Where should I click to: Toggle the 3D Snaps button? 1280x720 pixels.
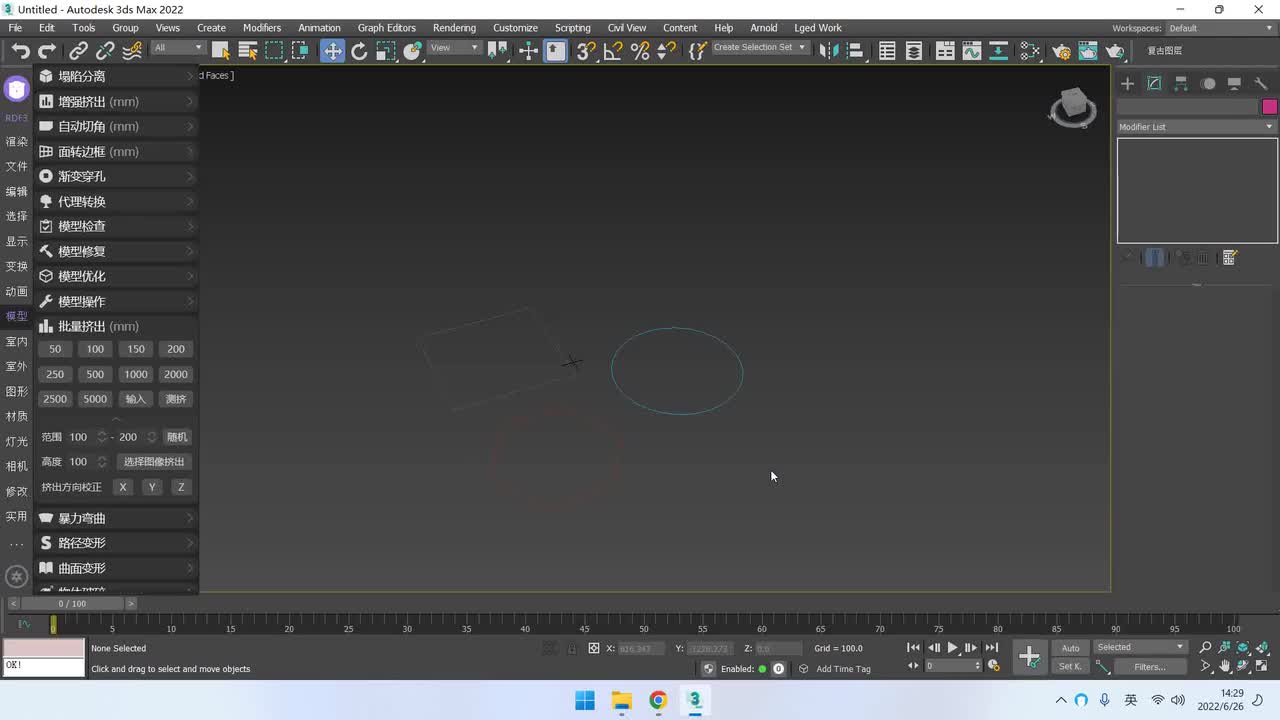[x=586, y=51]
